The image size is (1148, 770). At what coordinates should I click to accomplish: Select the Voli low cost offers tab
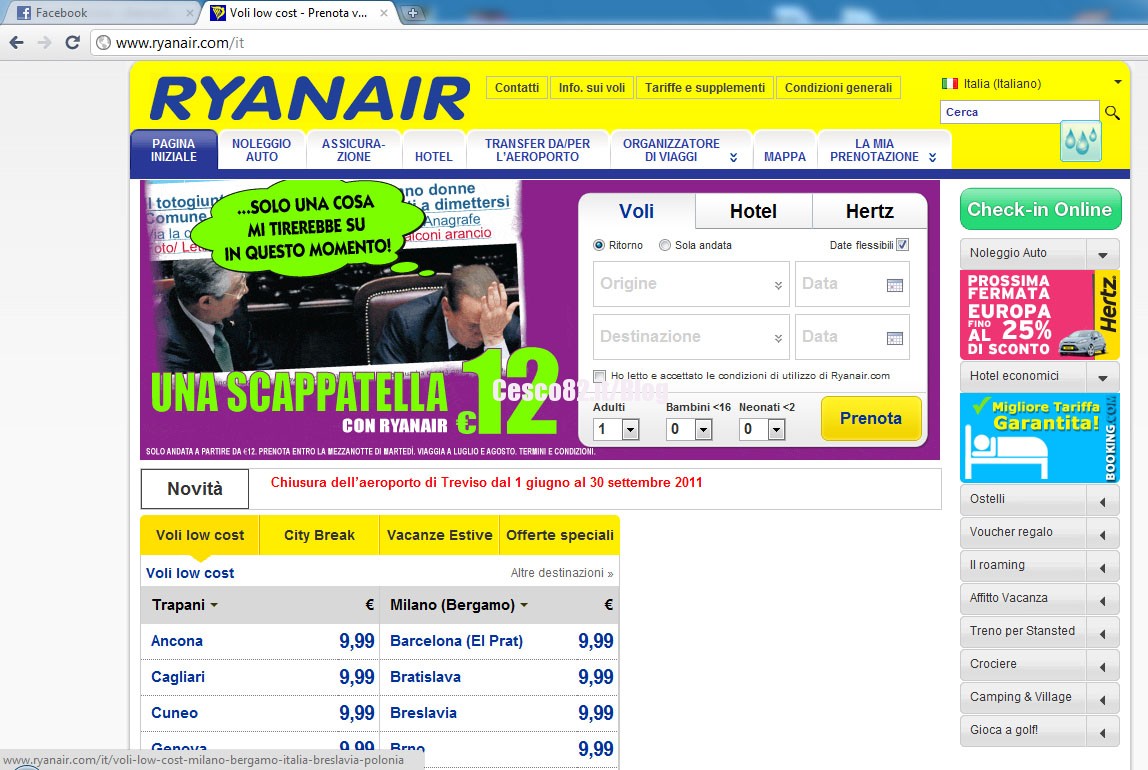point(200,535)
